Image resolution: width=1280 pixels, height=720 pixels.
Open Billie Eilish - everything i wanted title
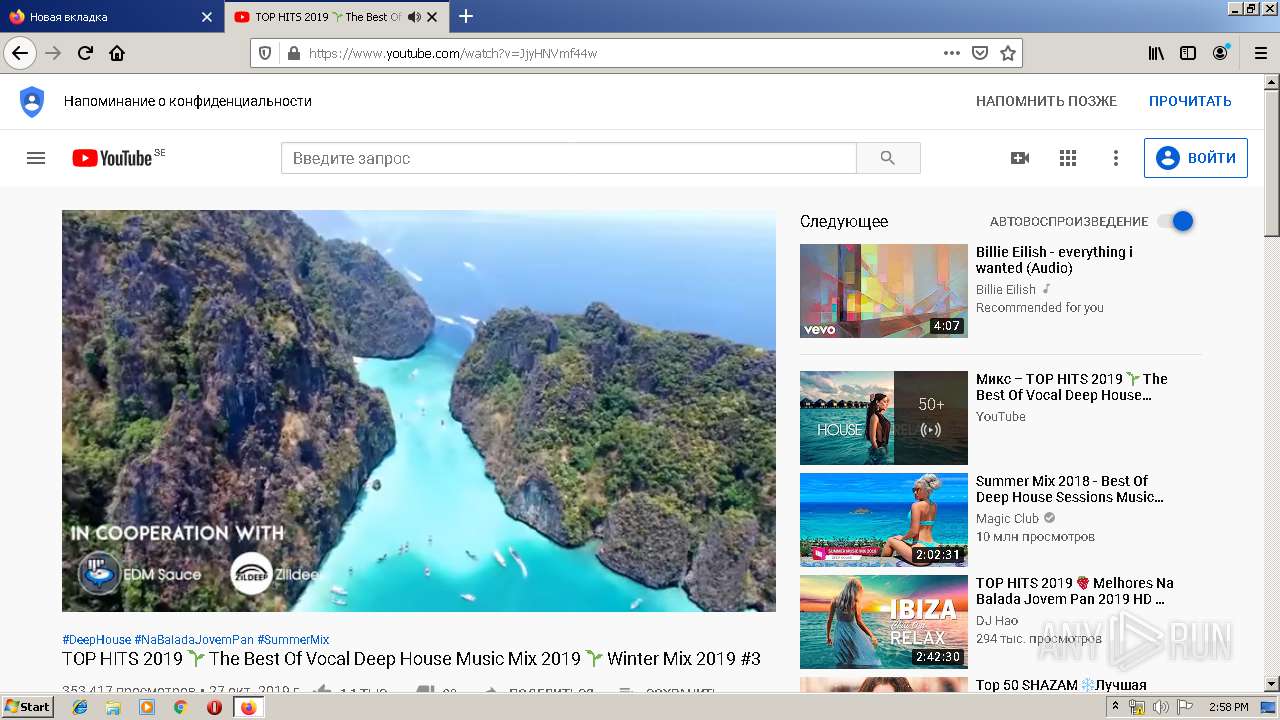pyautogui.click(x=1054, y=260)
